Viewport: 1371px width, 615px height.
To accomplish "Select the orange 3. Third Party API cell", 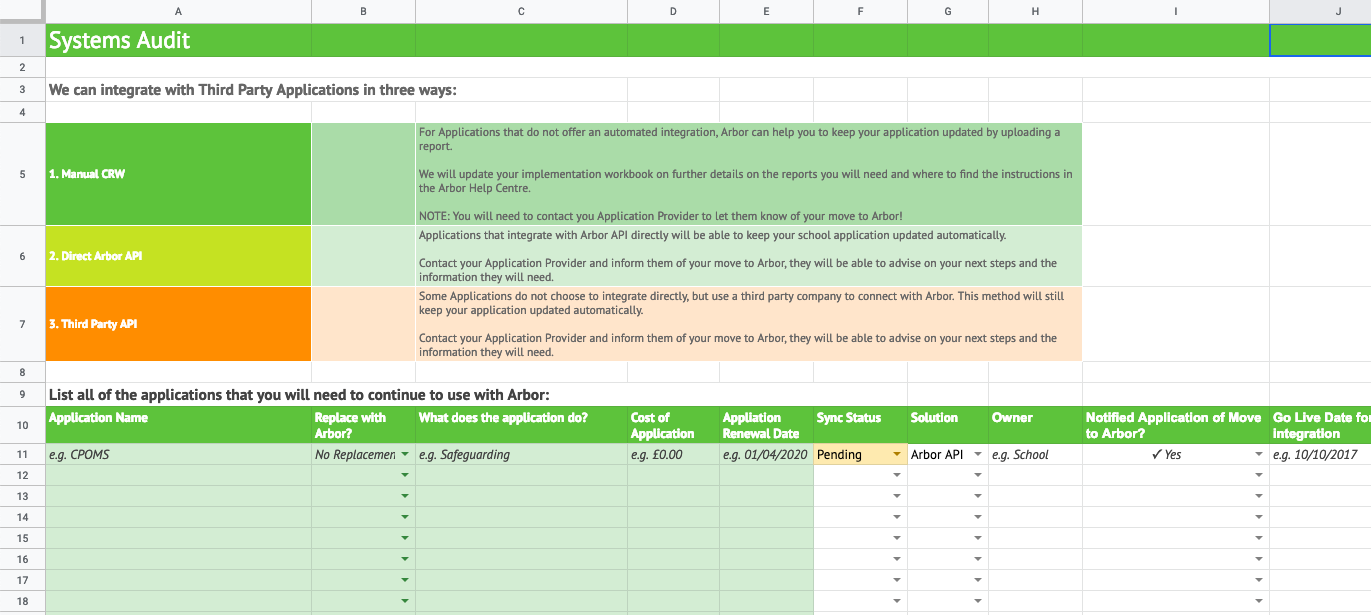I will (x=178, y=324).
